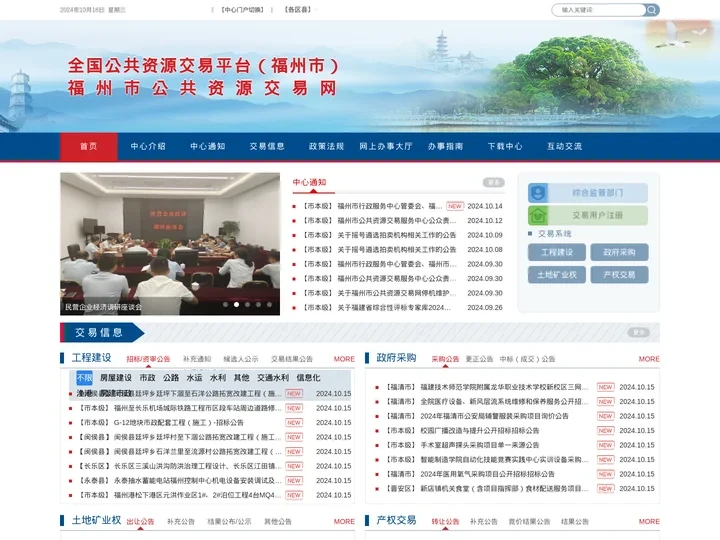Open 中心介绍 in the navigation bar
This screenshot has height=540, width=720.
pos(148,146)
